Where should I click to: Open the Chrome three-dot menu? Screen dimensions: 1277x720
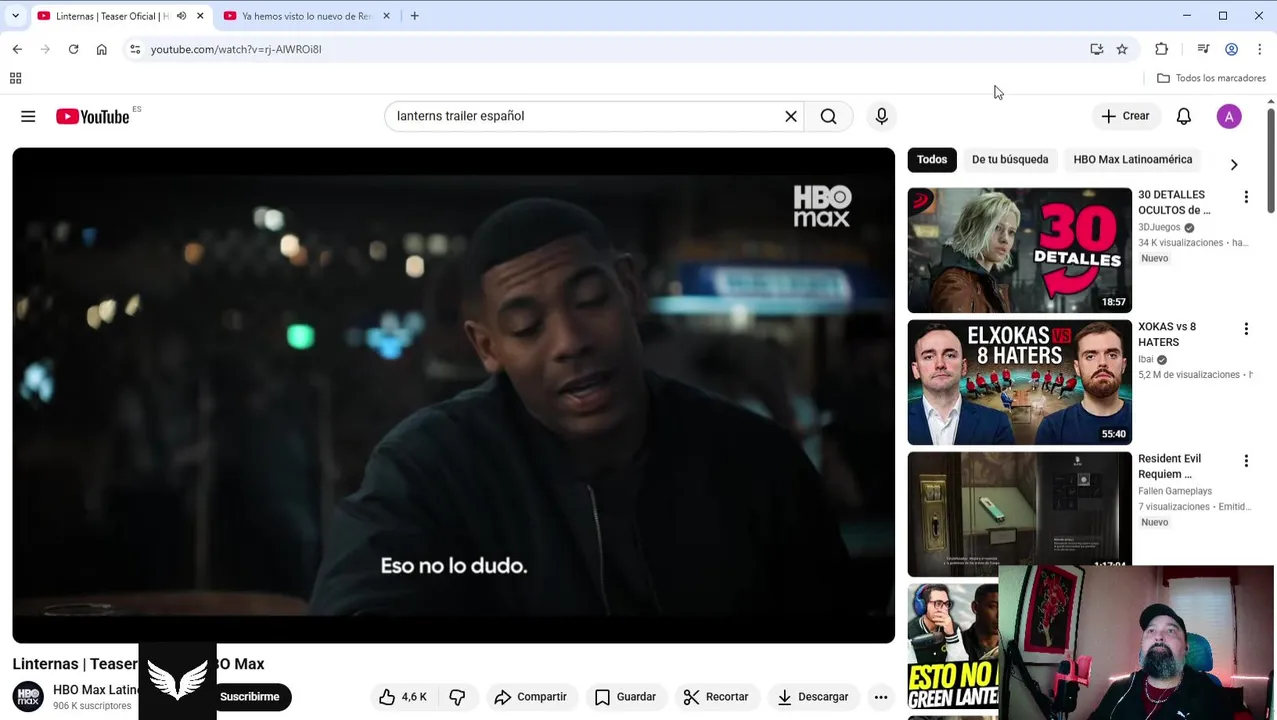[1259, 49]
